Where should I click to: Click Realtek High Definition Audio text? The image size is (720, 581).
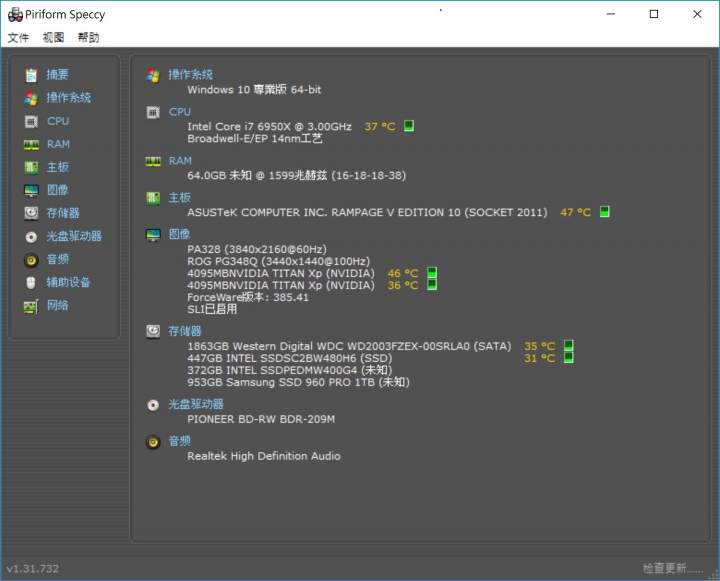coord(264,456)
